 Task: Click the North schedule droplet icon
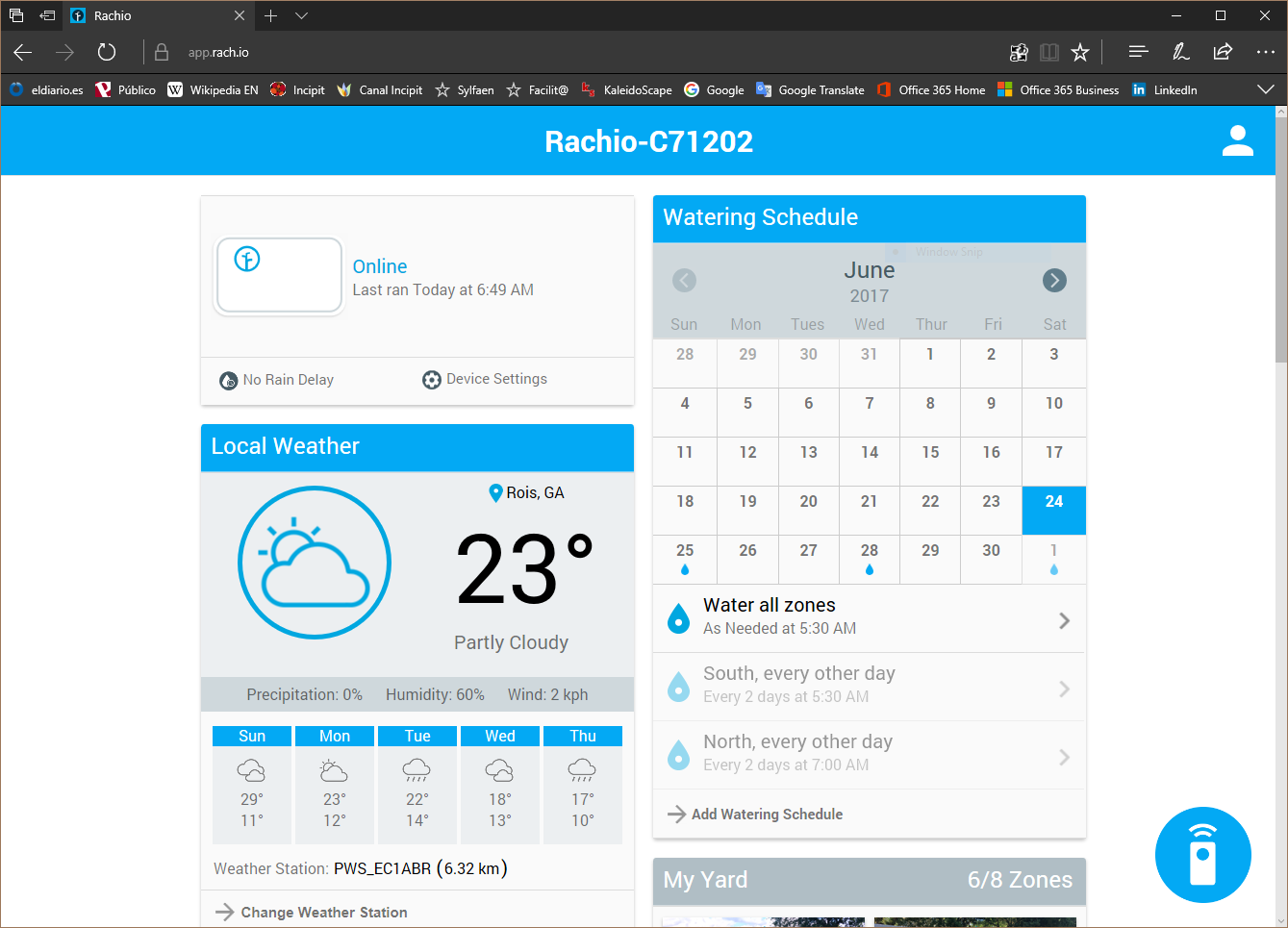coord(678,755)
